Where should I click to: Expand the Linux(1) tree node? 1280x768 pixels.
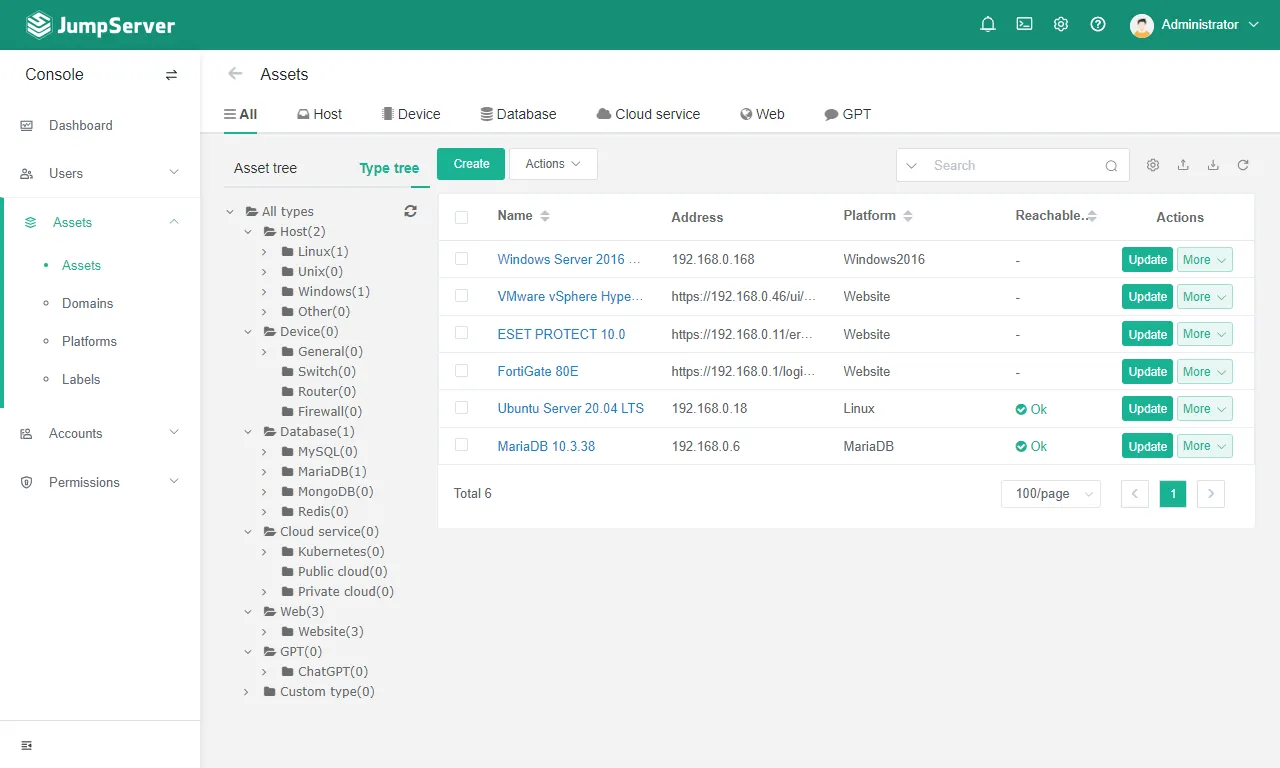[264, 252]
